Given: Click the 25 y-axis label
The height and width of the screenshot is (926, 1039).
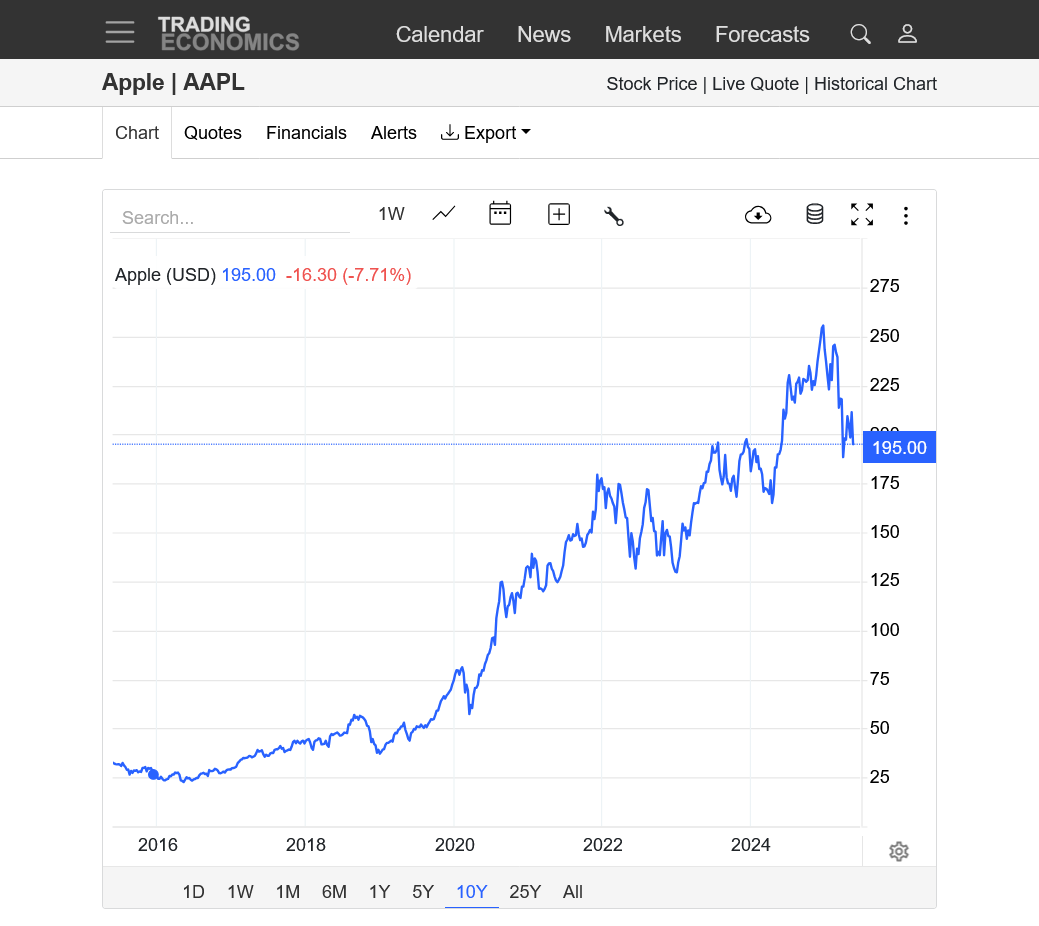Looking at the screenshot, I should point(879,776).
